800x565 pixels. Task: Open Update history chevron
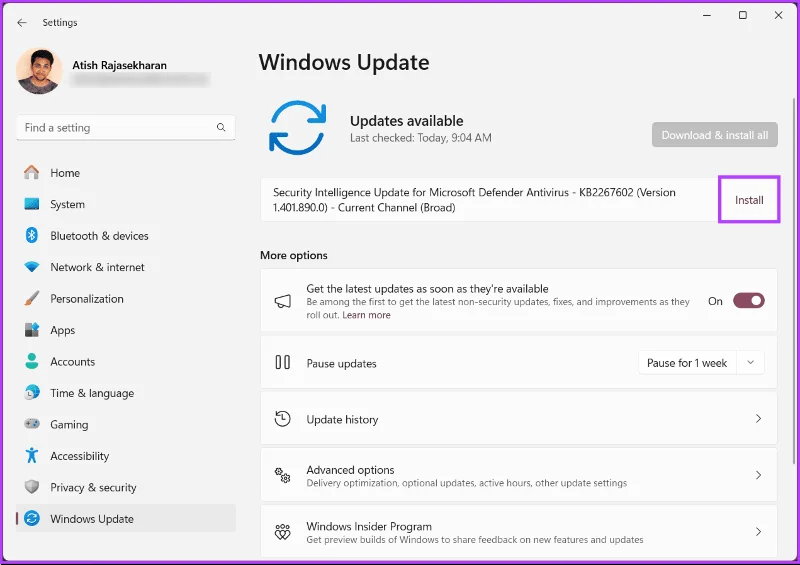pos(759,419)
